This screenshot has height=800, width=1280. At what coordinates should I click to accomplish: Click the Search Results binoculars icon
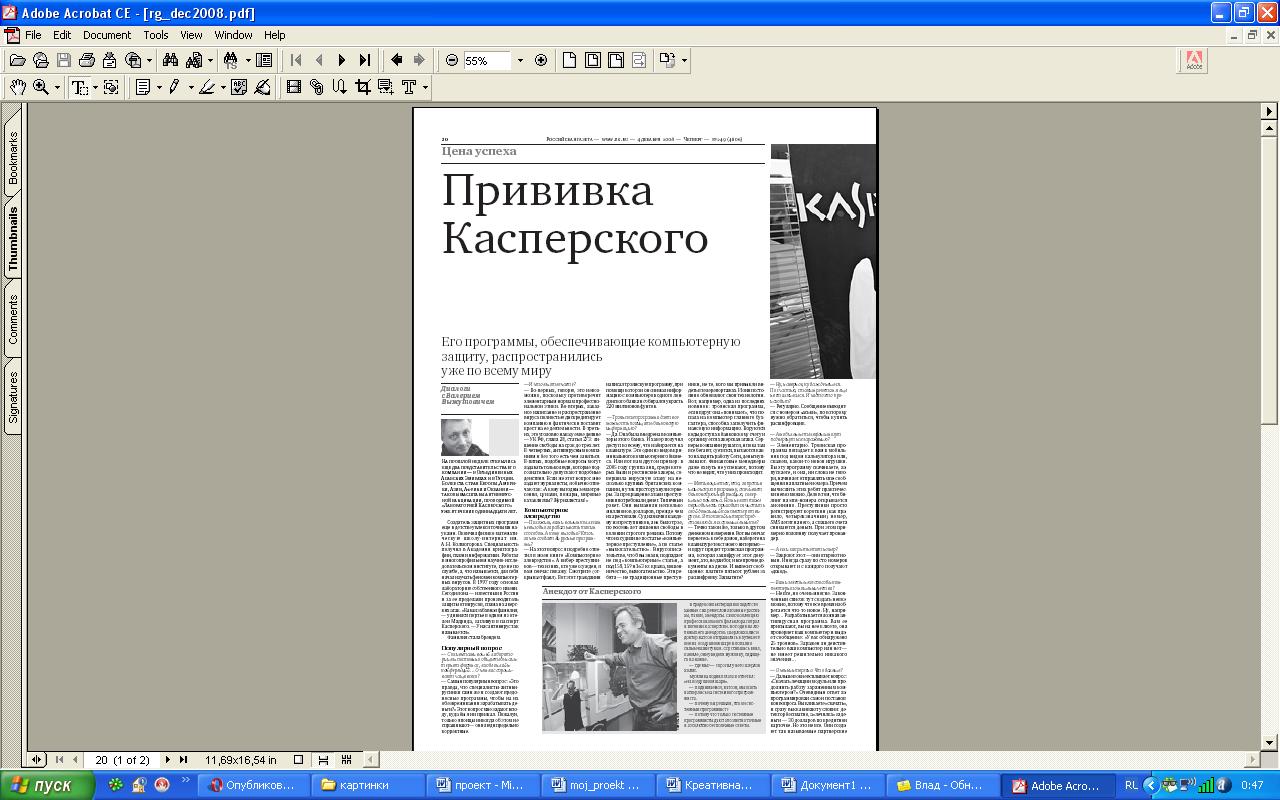tap(192, 60)
